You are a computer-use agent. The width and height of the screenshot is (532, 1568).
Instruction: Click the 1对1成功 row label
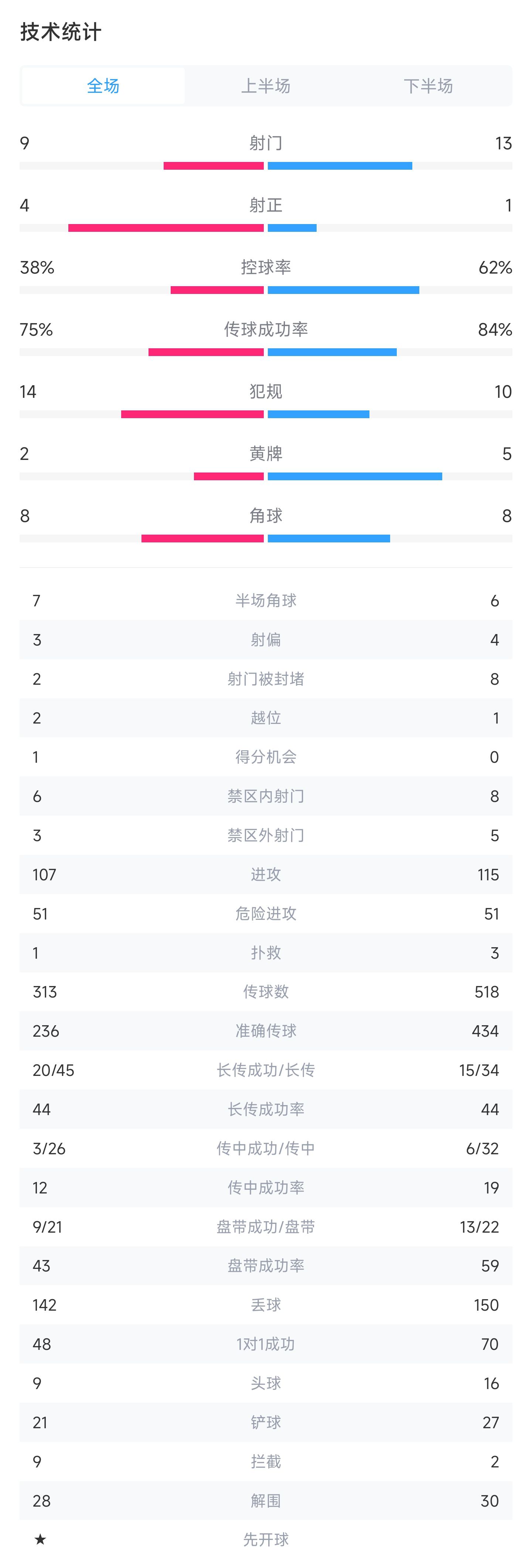tap(266, 1344)
